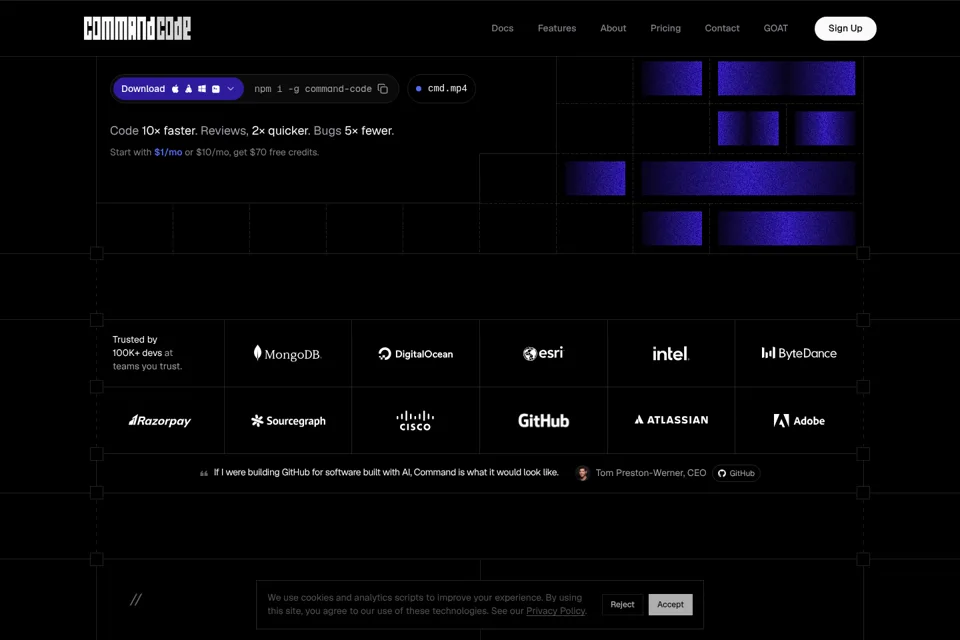Play the cmd.mp4 video pill

click(441, 89)
